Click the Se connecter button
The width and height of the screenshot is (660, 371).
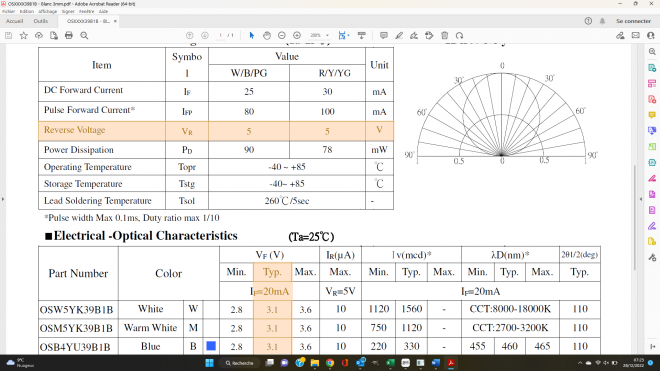point(633,21)
